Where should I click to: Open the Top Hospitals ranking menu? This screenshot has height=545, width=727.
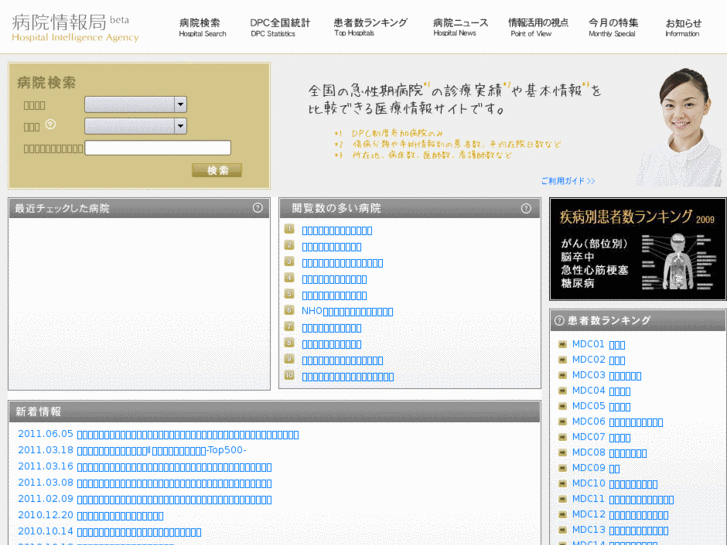pos(370,27)
